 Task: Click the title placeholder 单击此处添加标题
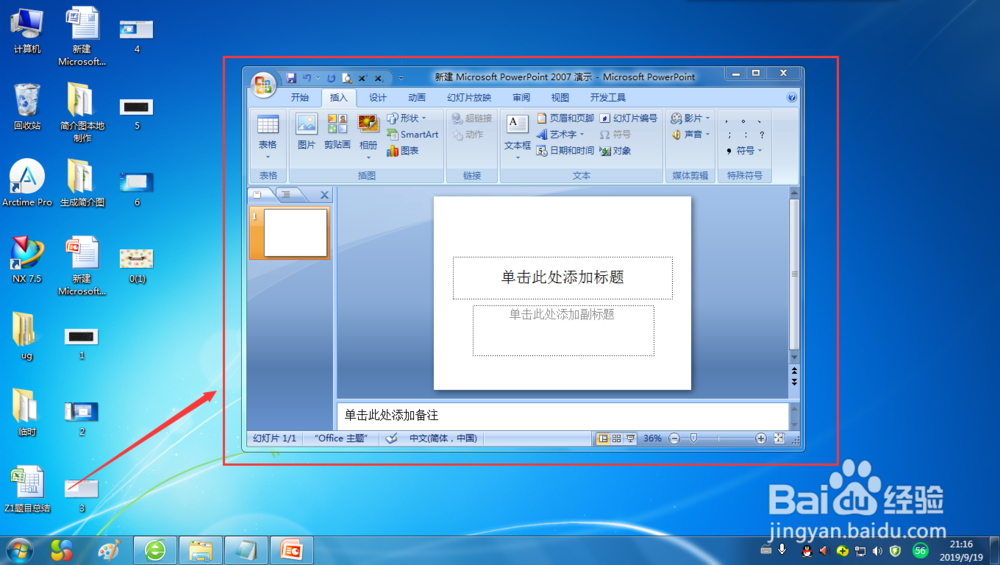tap(562, 277)
